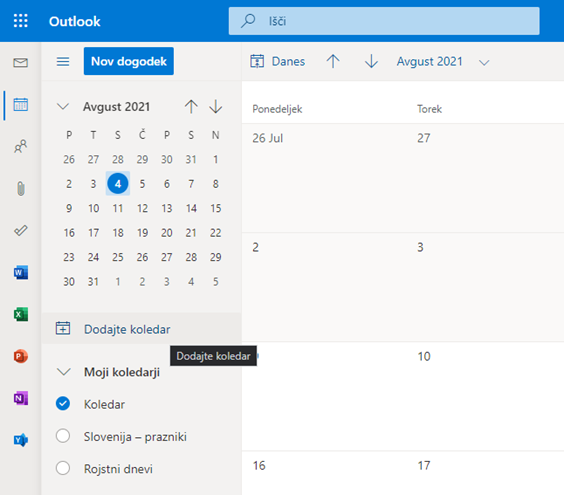Viewport: 564px width, 495px height.
Task: Click the Nov dogodek button
Action: click(x=129, y=61)
